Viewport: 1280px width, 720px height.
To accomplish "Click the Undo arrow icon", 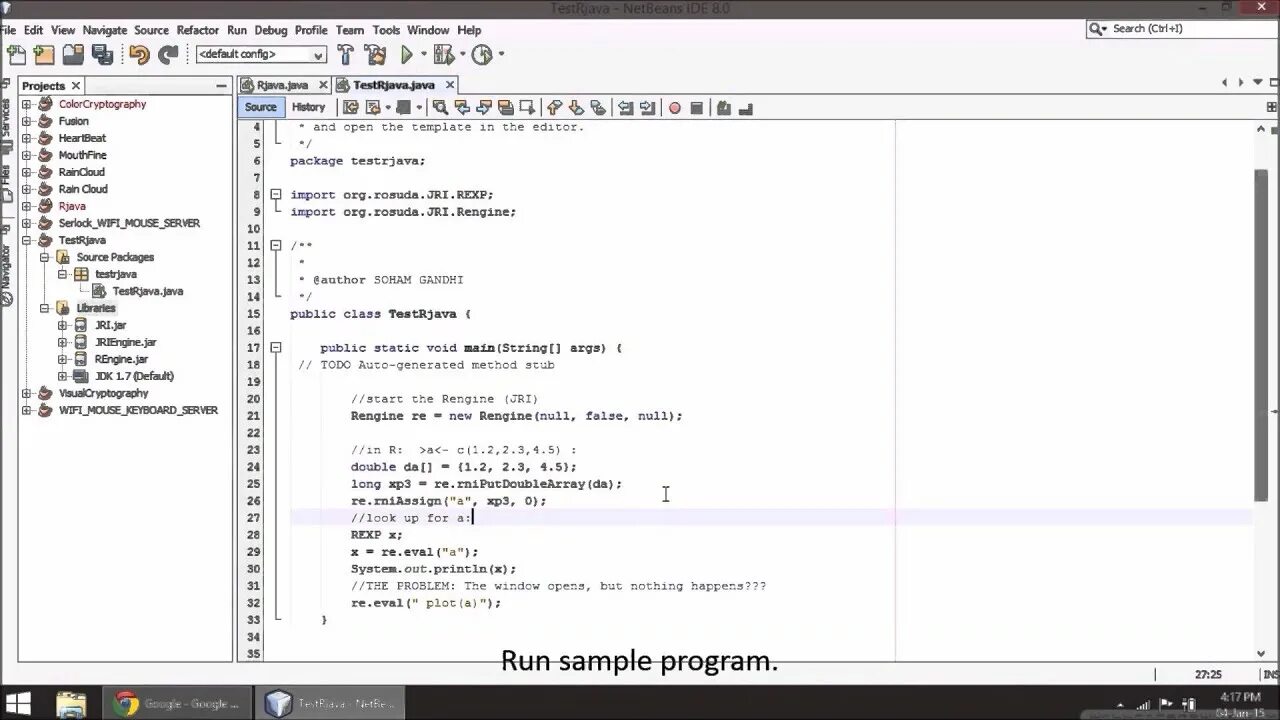I will (139, 55).
